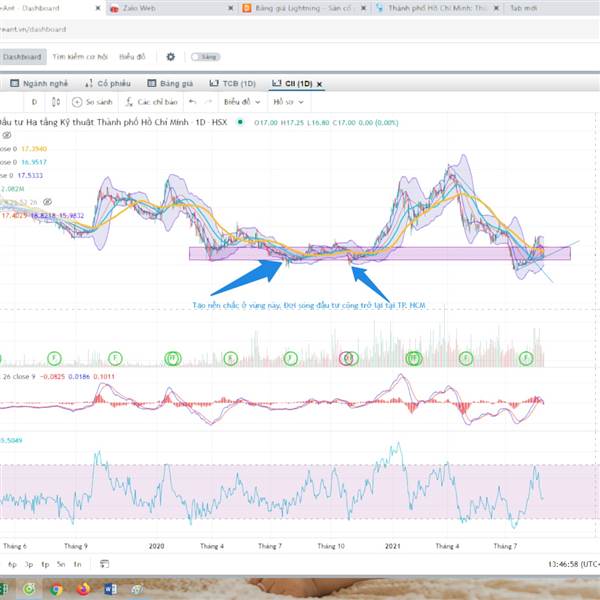
Task: Click the blue MA value 16.9517
Action: tap(34, 162)
